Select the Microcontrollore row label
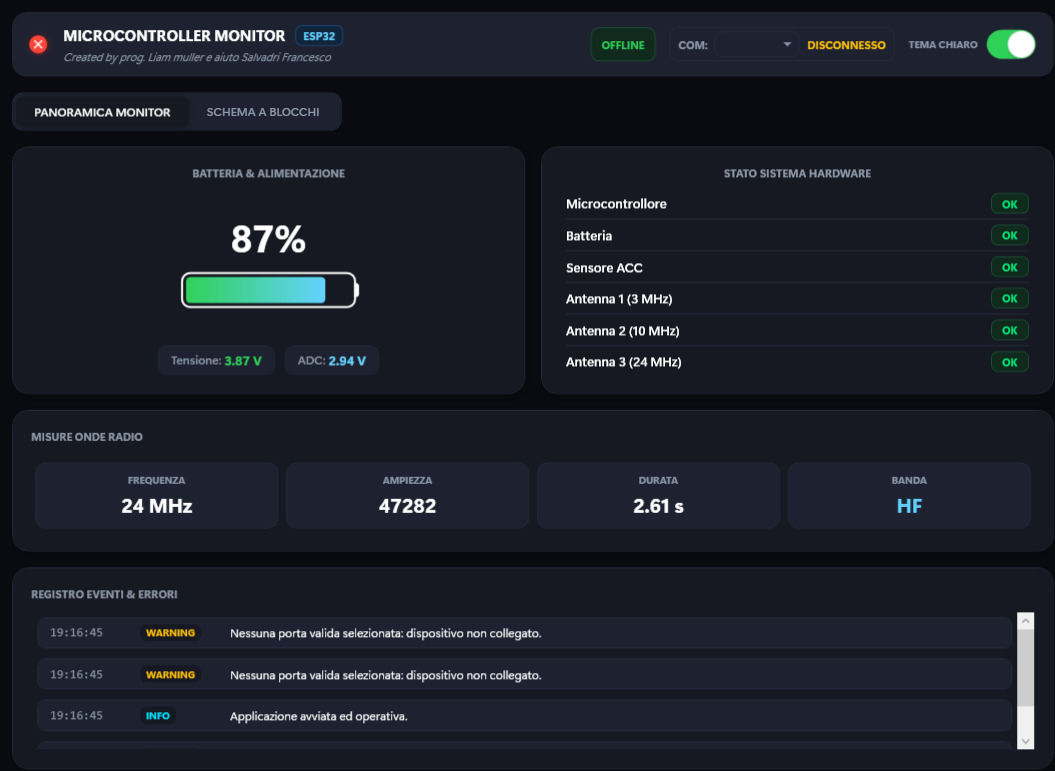 (616, 204)
